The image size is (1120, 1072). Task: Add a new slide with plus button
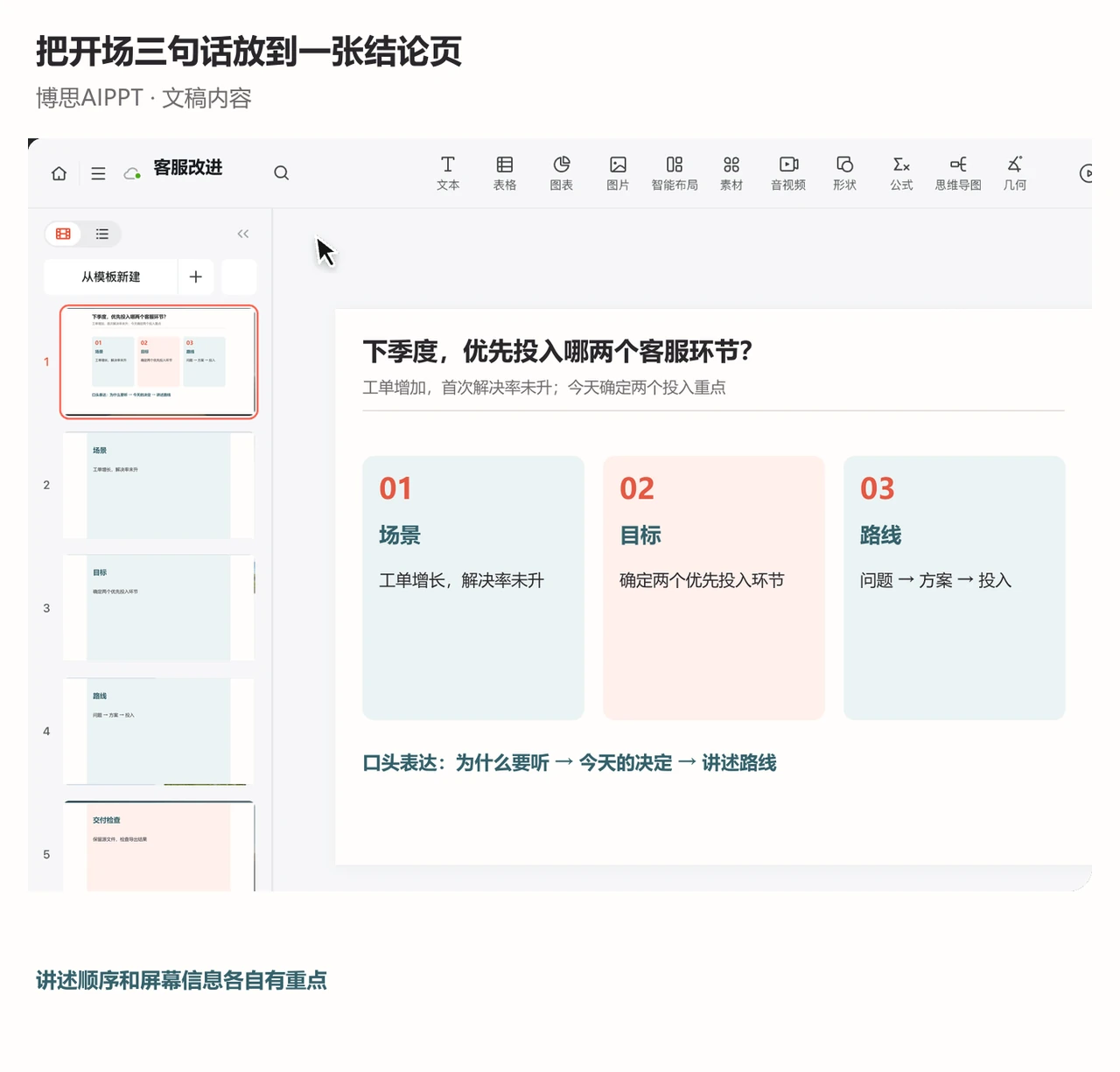tap(196, 277)
